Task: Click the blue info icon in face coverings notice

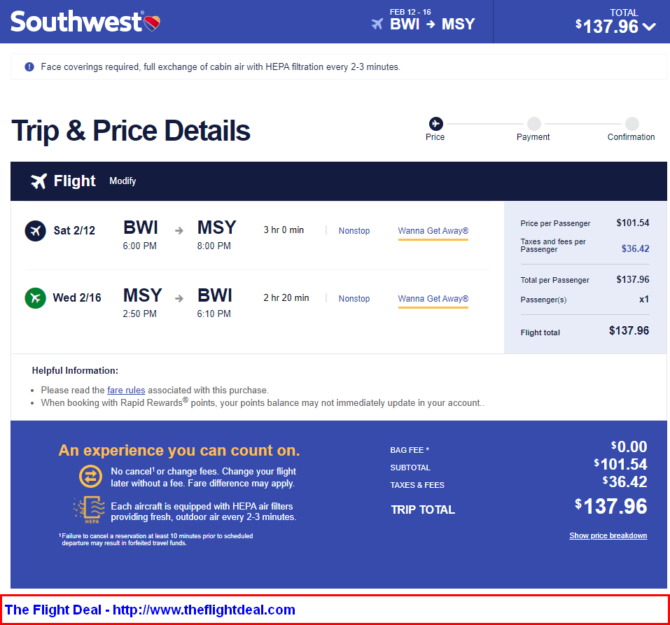Action: 29,67
